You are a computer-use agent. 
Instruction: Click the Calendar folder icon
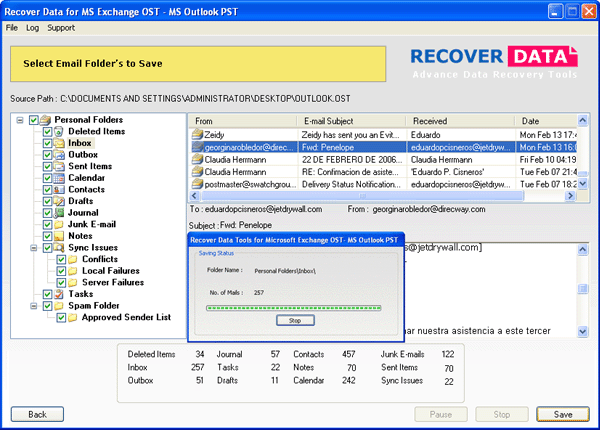[x=59, y=178]
